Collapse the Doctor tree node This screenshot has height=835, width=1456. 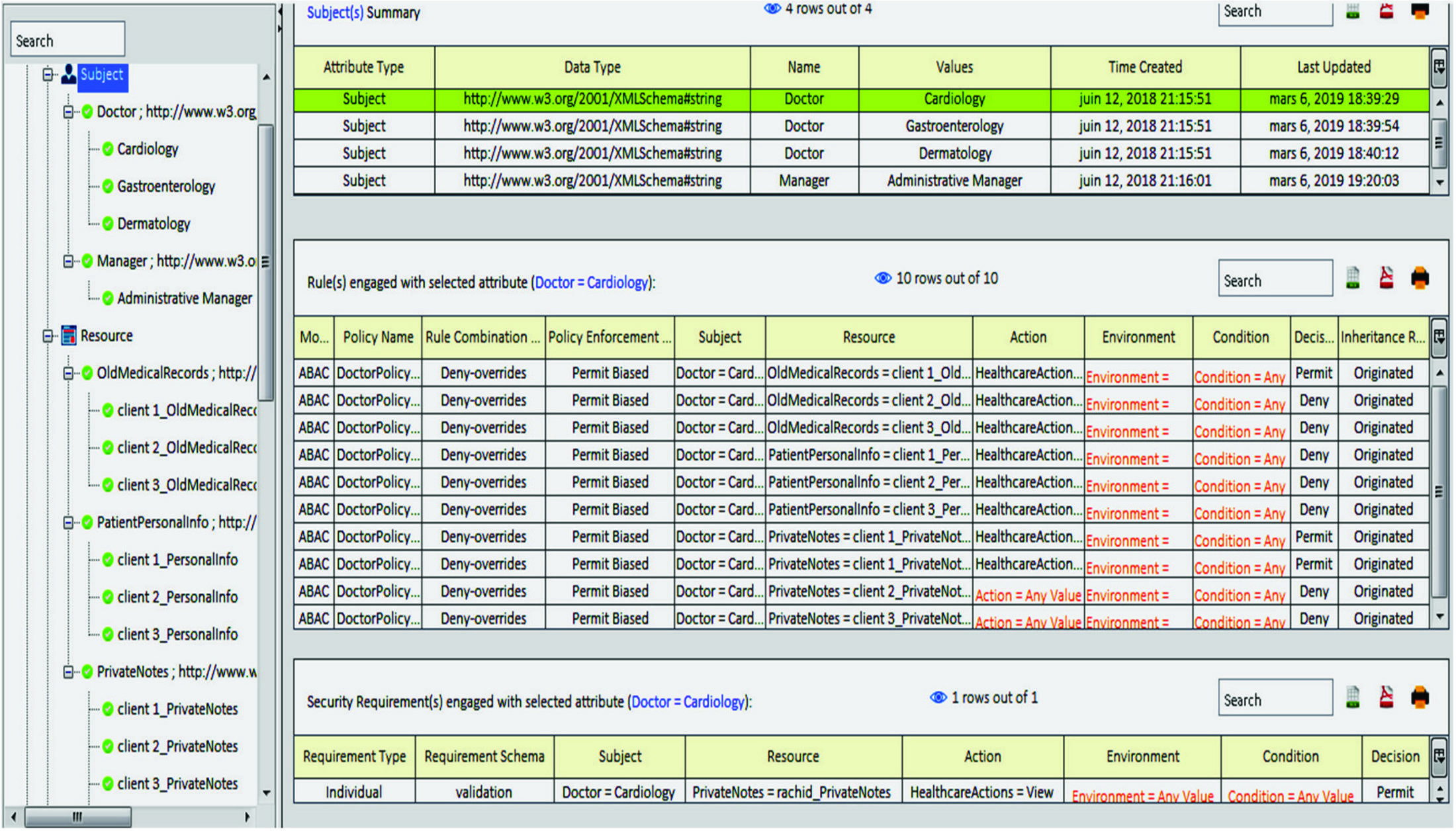tap(68, 112)
